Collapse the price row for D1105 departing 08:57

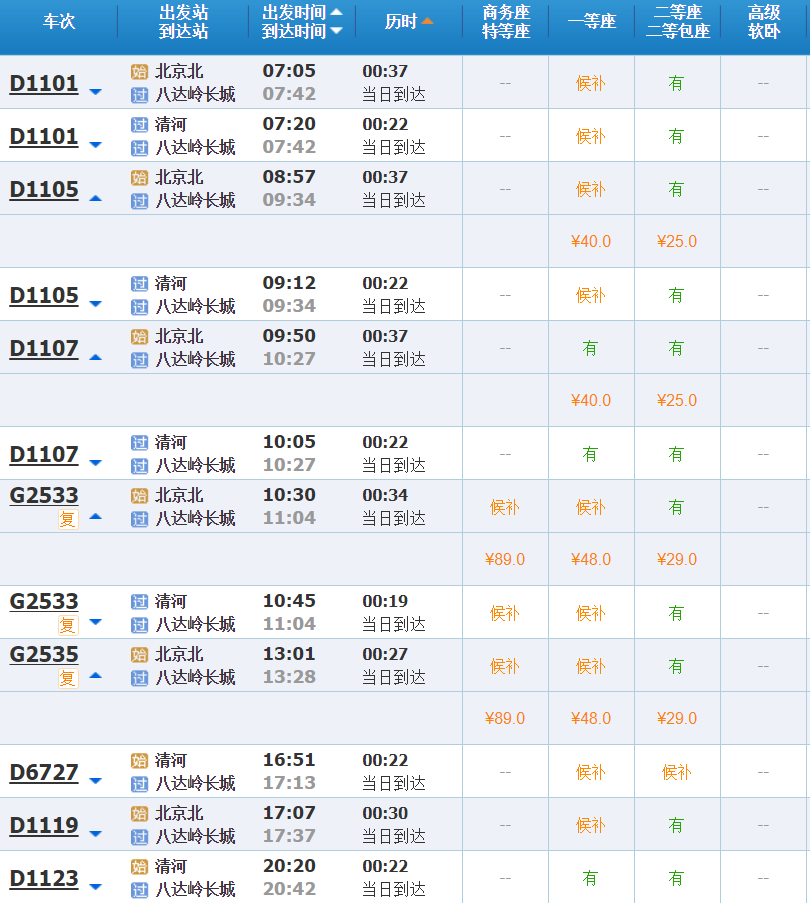click(x=96, y=198)
